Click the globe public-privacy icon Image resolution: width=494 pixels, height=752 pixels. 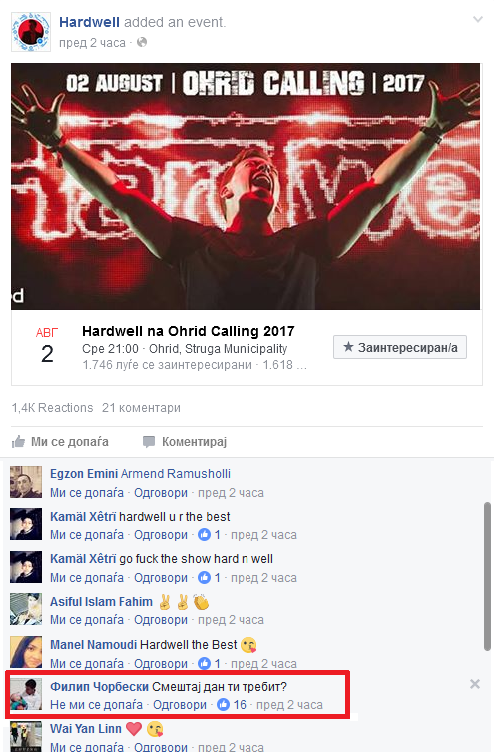141,43
